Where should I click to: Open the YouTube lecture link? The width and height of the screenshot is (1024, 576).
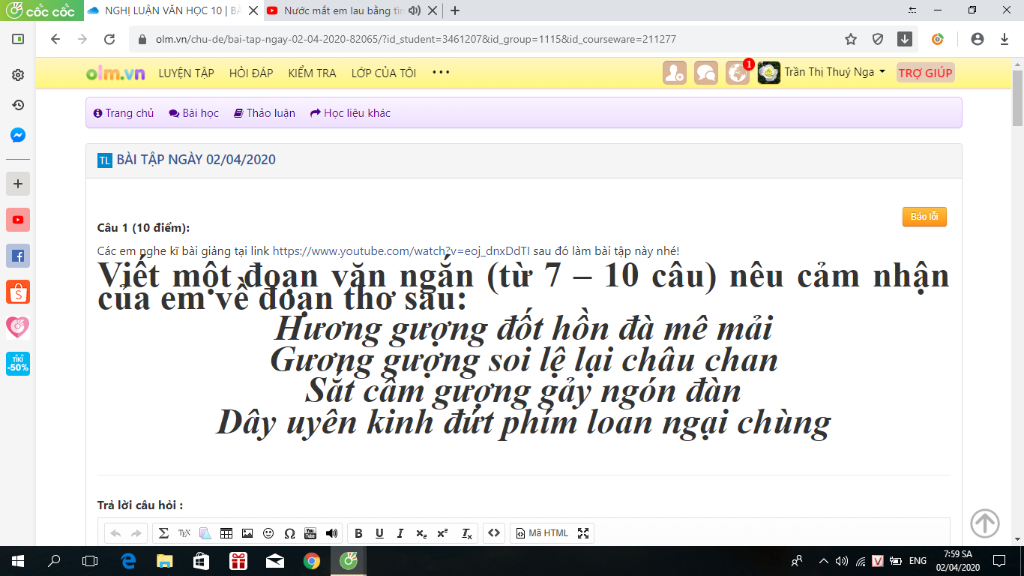point(401,251)
